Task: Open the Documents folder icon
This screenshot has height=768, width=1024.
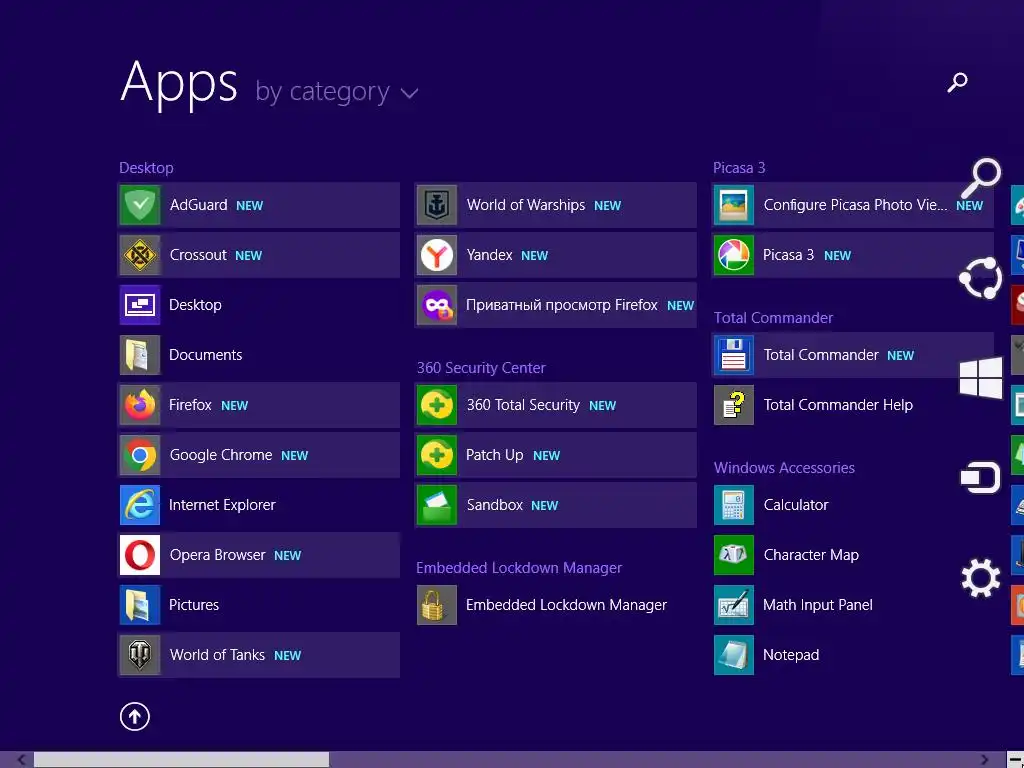Action: point(140,355)
